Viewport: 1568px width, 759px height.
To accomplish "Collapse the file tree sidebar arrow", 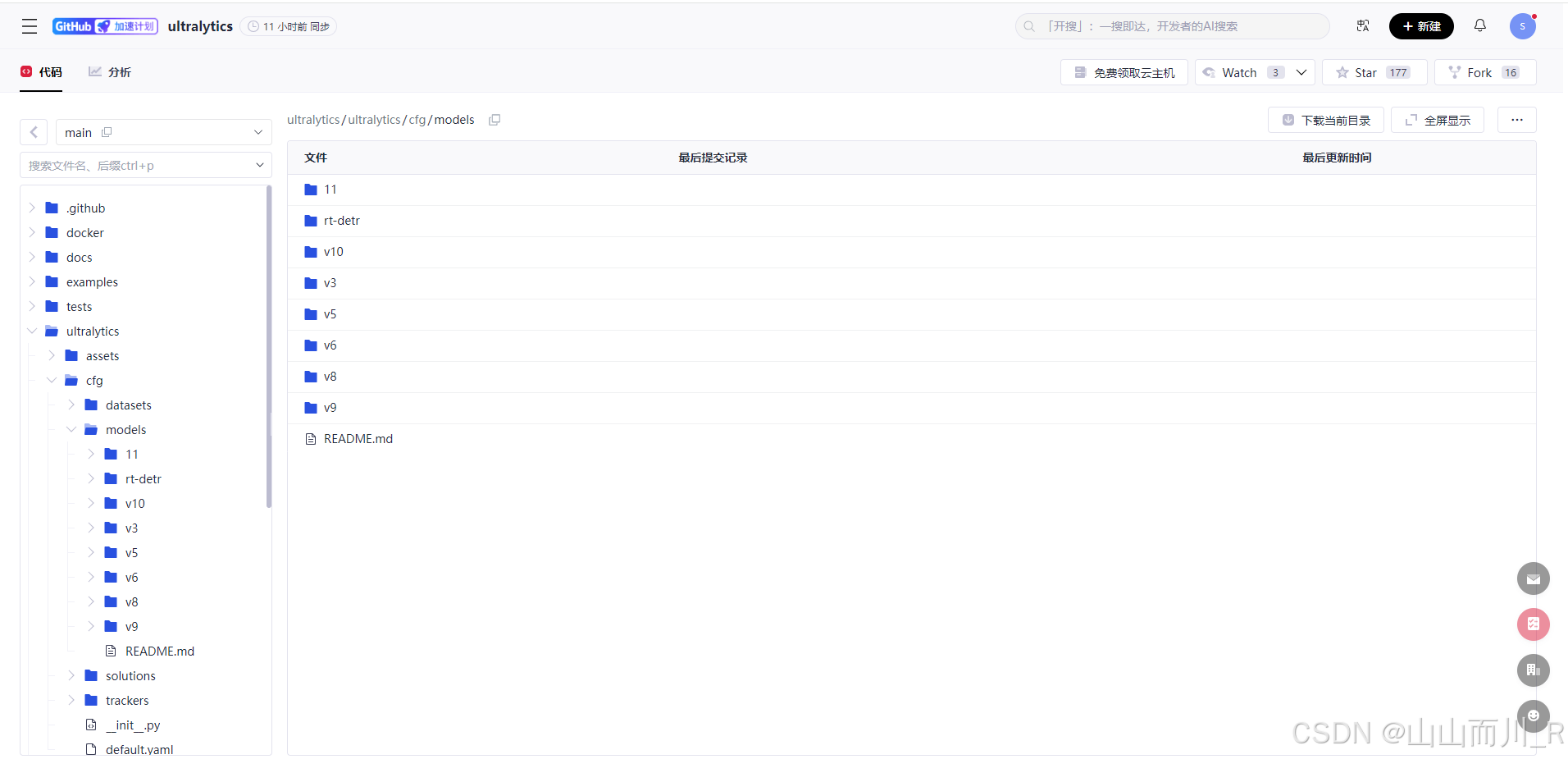I will [x=34, y=132].
